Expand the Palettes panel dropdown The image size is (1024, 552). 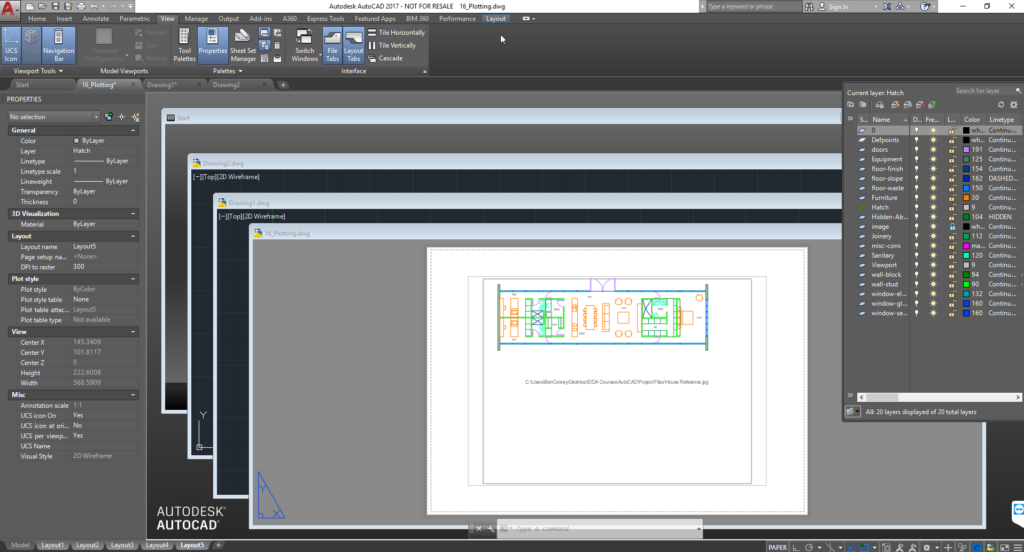coord(227,71)
